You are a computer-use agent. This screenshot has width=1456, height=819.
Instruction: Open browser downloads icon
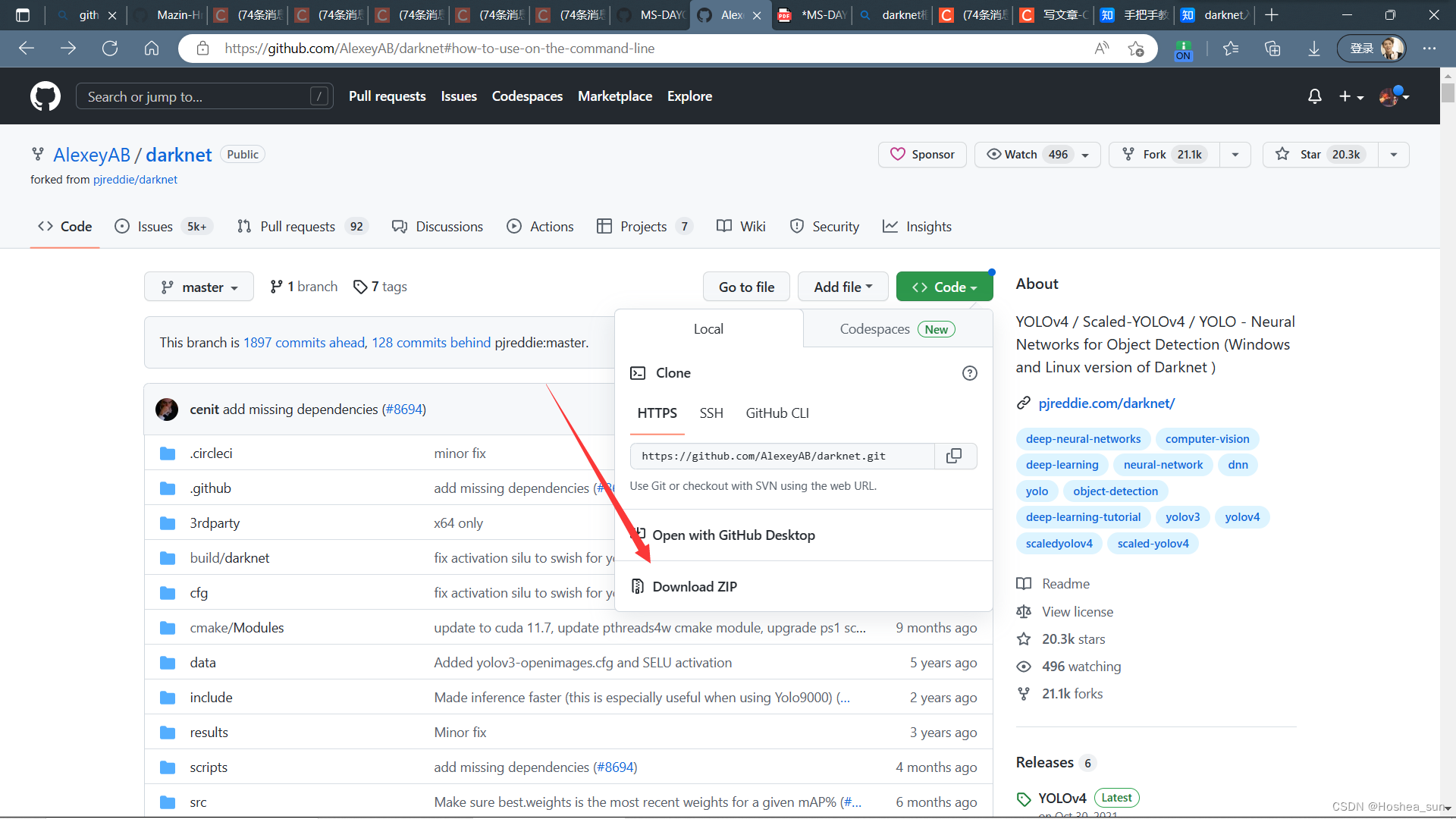point(1313,49)
